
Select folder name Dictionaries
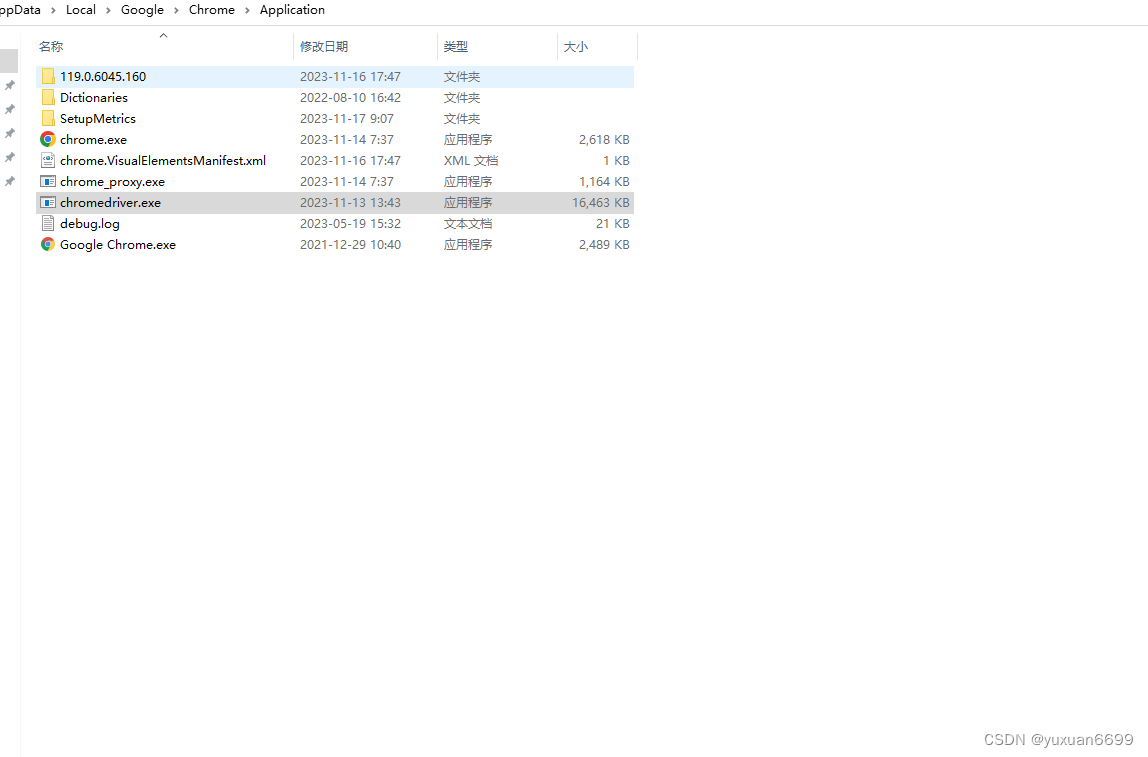tap(94, 97)
